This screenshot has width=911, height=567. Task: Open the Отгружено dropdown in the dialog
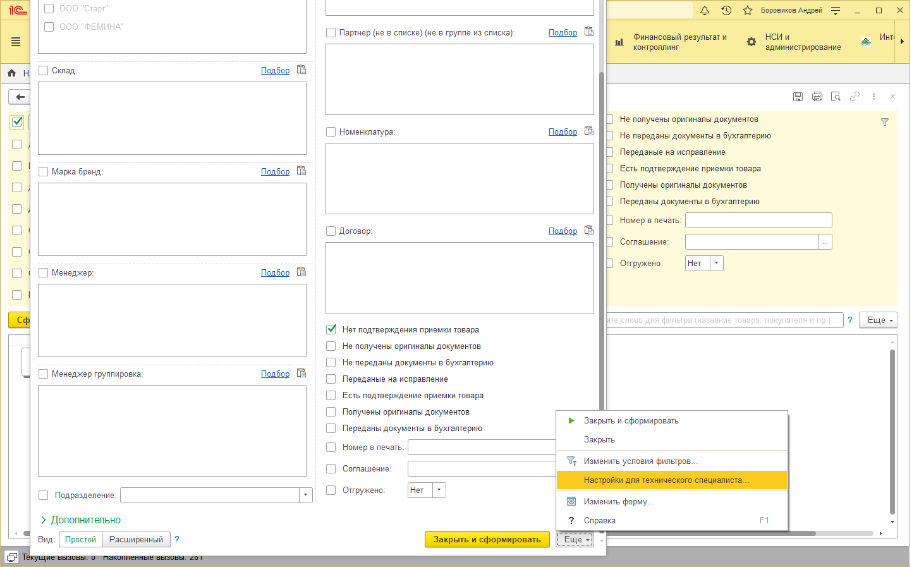437,490
